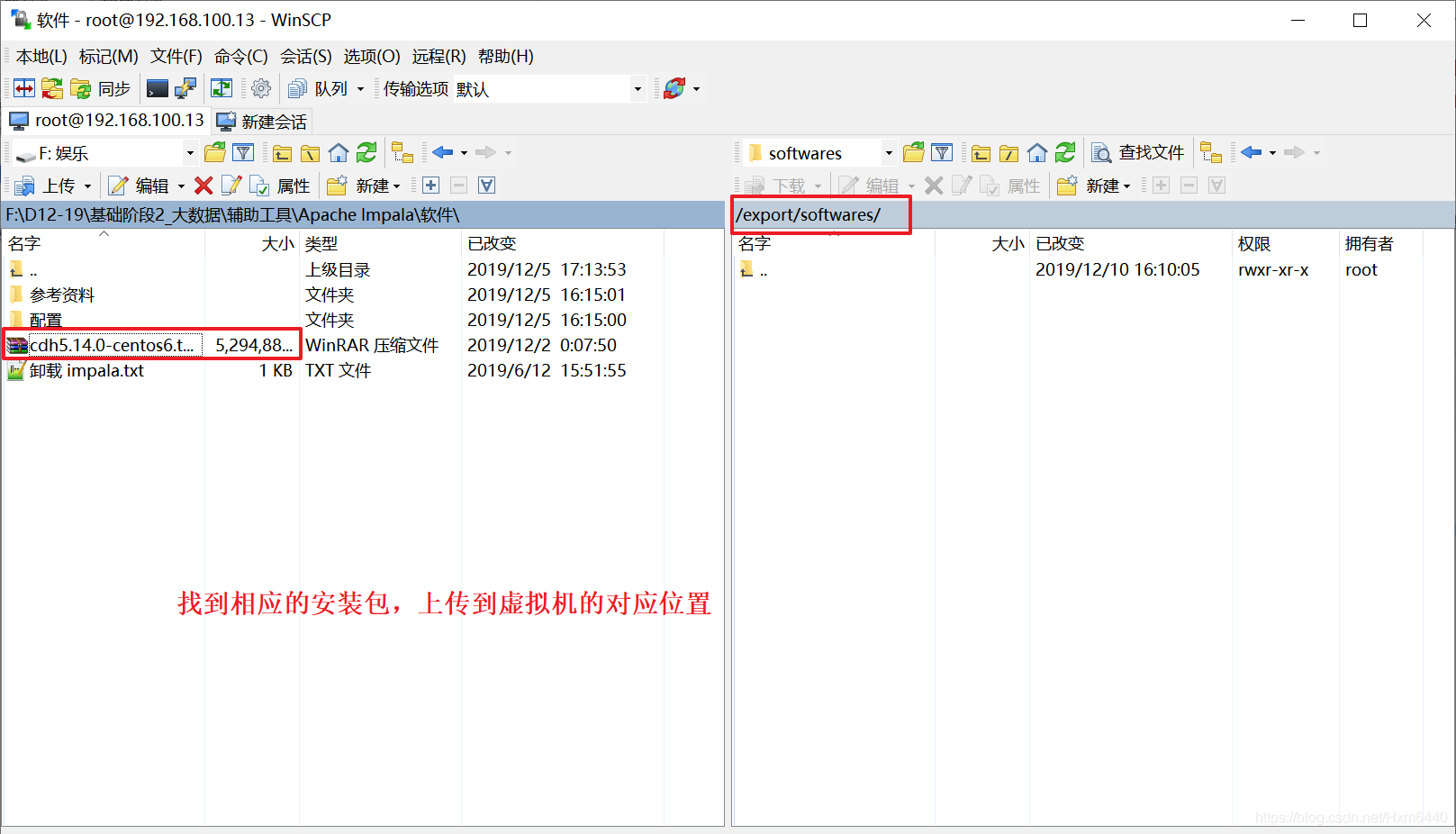Expand the dropdown next to globe session icon
The image size is (1456, 834).
pos(696,88)
